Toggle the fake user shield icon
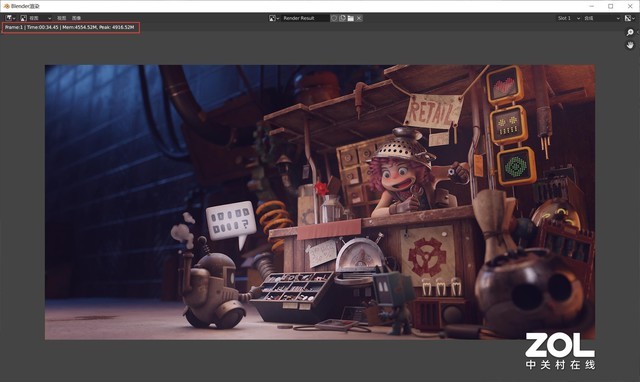Image resolution: width=640 pixels, height=382 pixels. pos(334,18)
